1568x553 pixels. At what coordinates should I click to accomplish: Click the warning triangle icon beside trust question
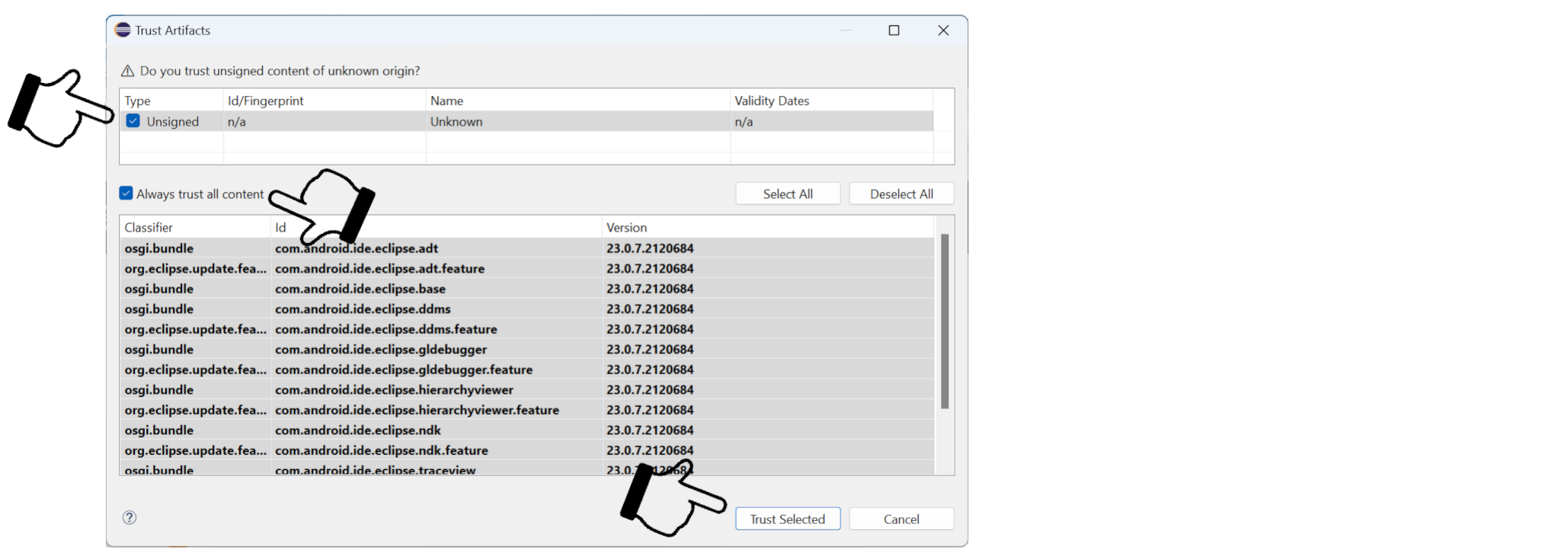click(x=128, y=71)
